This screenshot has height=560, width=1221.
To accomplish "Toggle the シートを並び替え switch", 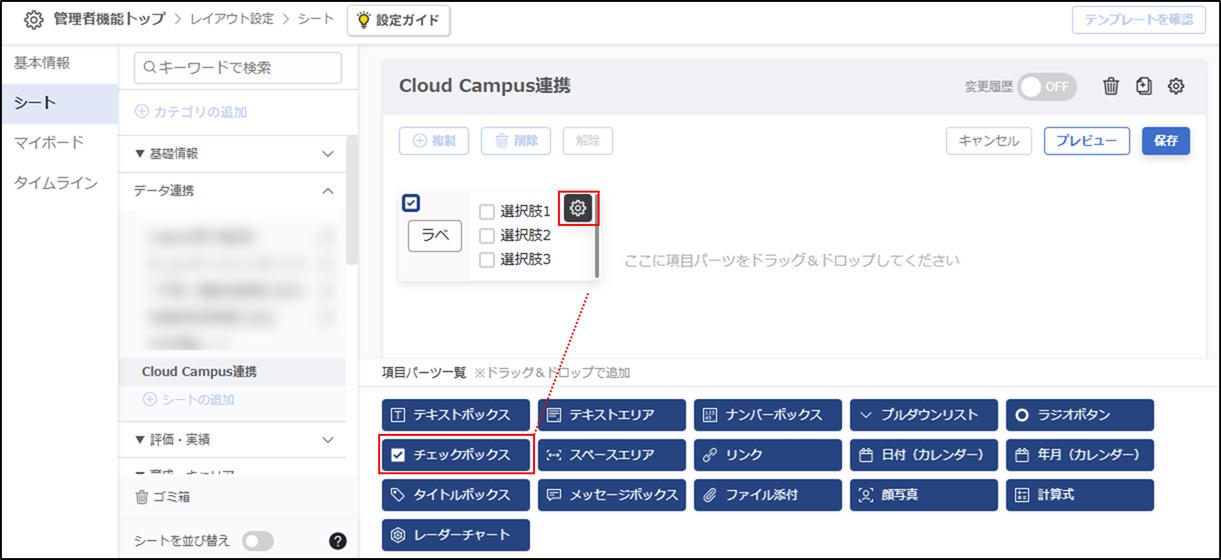I will [x=257, y=541].
